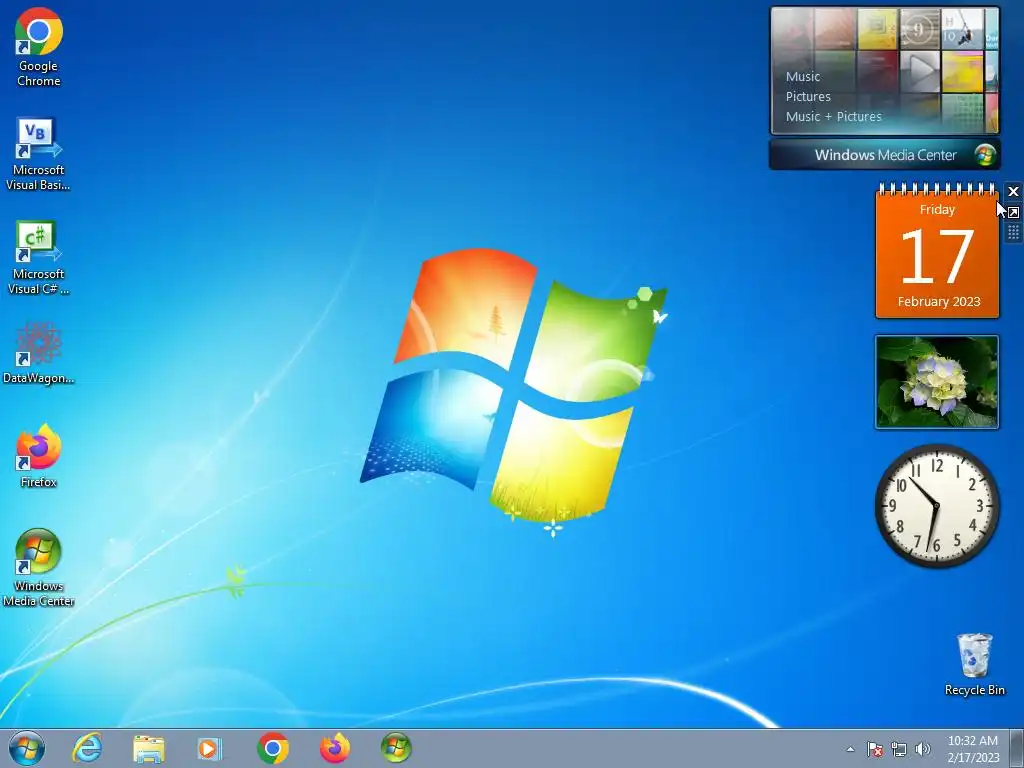Click the calendar gadget drag handle
This screenshot has height=768, width=1024.
pyautogui.click(x=1013, y=232)
